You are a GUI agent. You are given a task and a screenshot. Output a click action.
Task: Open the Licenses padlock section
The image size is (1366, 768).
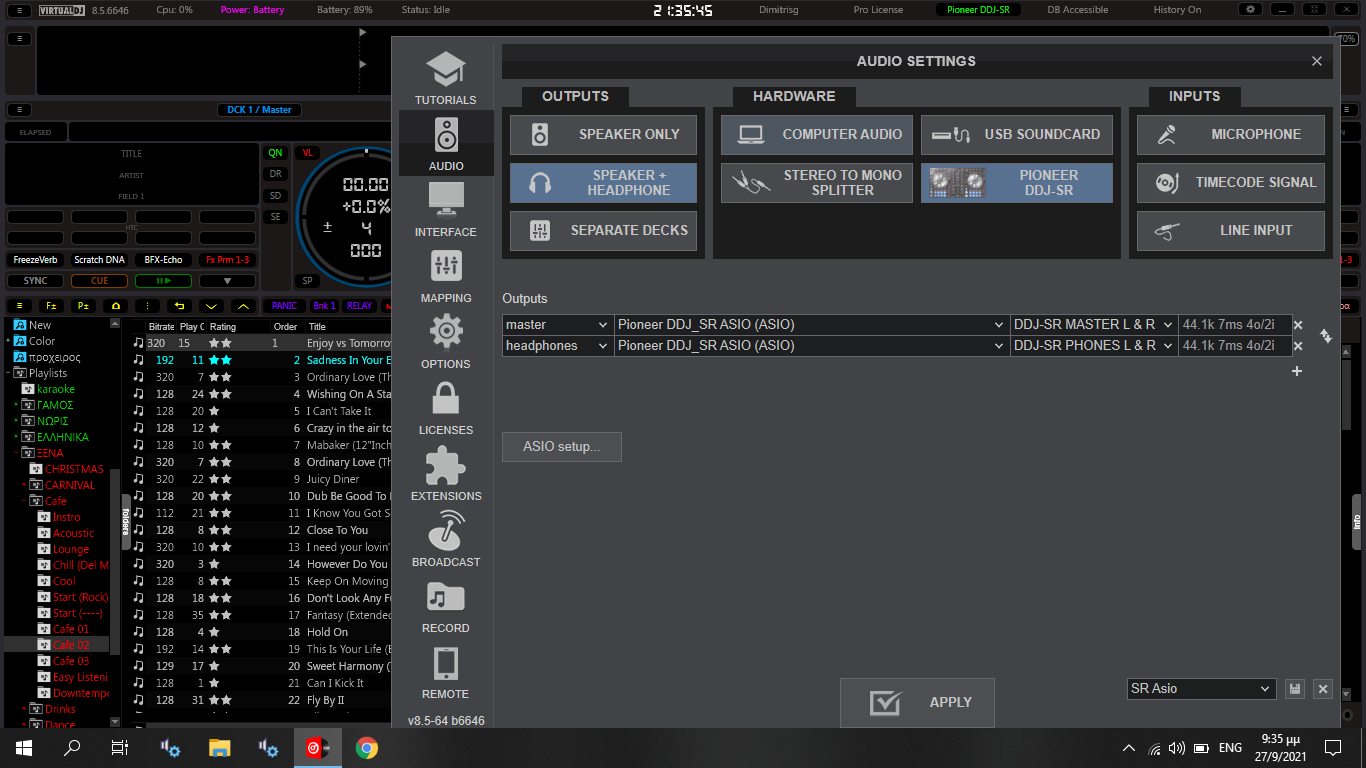pos(446,407)
